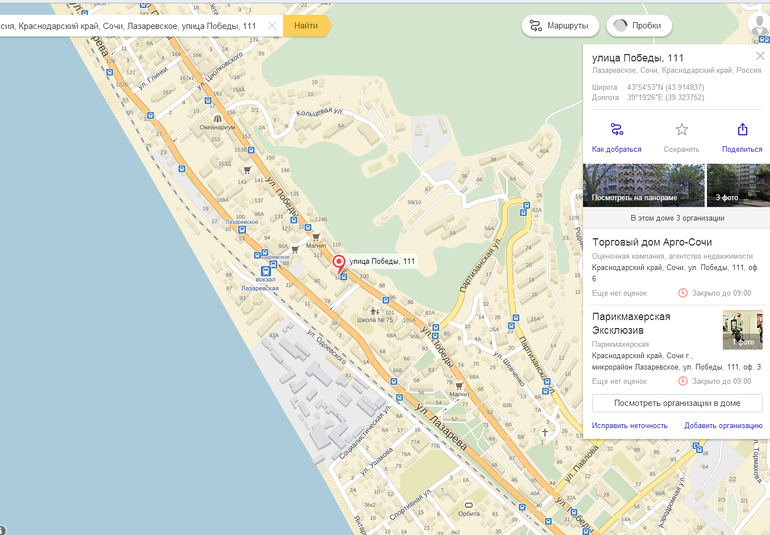Viewport: 770px width, 535px height.
Task: Open the Торговый дом Арго-Сочи listing
Action: 652,242
